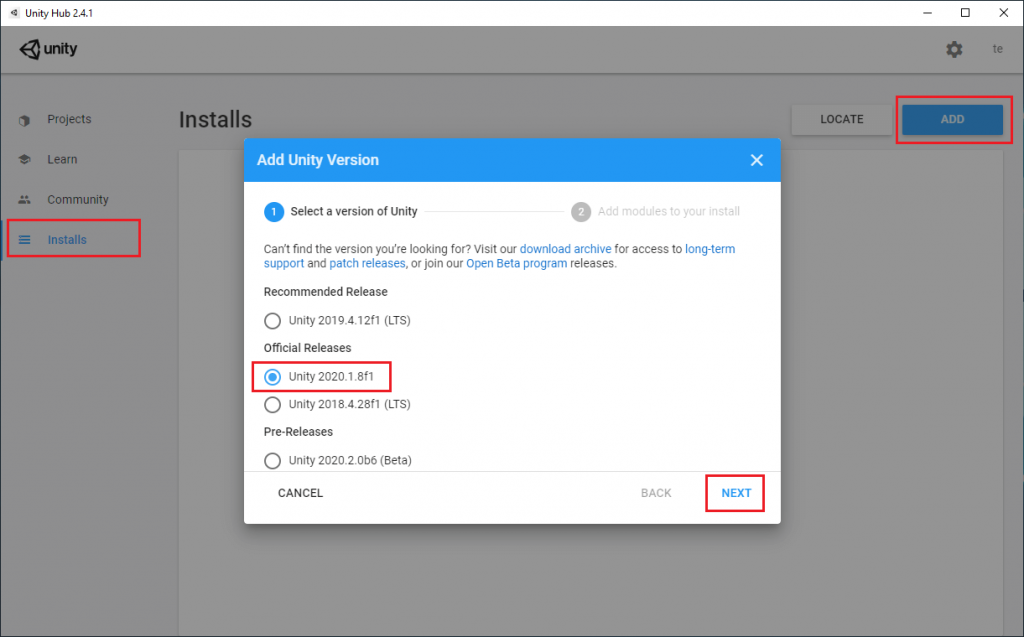Click the blue ADD button

click(x=952, y=120)
